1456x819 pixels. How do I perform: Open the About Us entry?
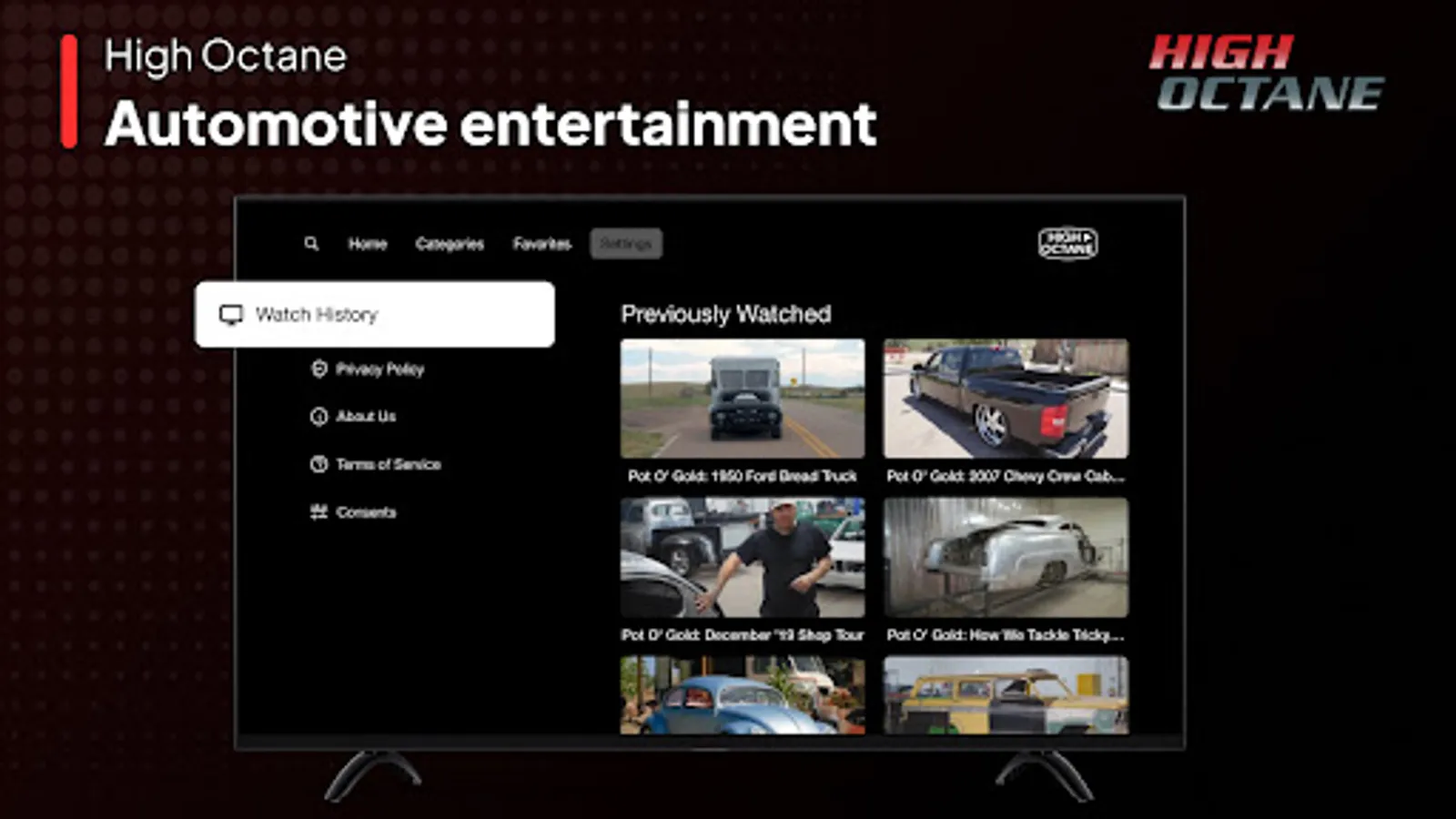pos(353,416)
